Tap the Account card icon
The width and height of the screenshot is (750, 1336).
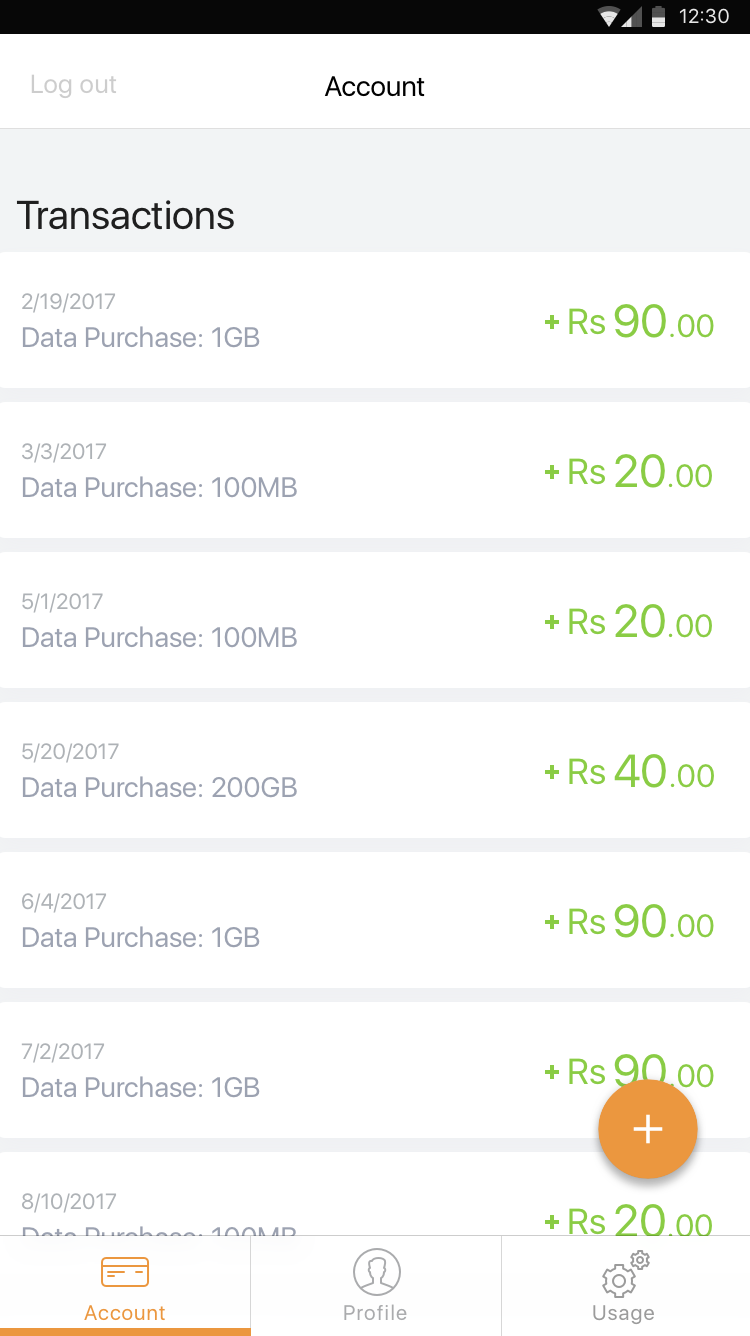(x=125, y=1272)
